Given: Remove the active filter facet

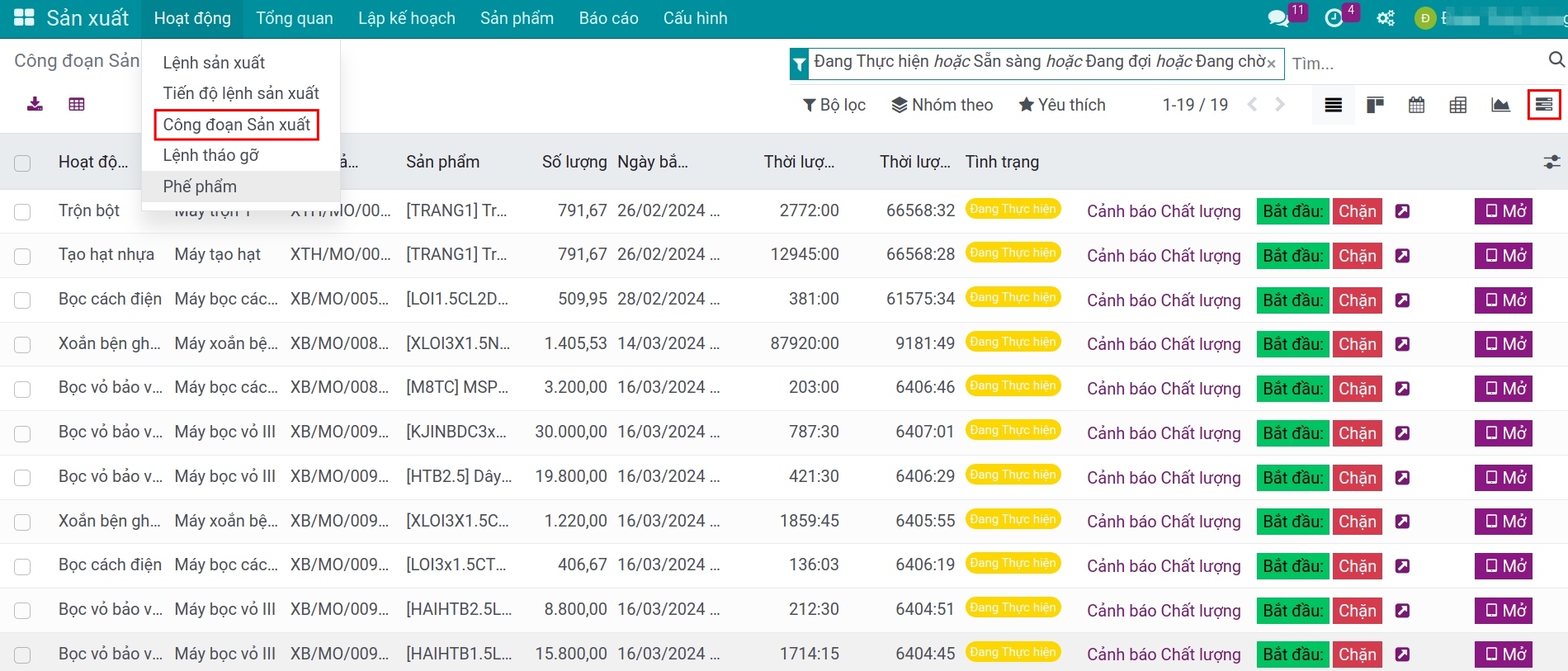Looking at the screenshot, I should [x=1271, y=64].
